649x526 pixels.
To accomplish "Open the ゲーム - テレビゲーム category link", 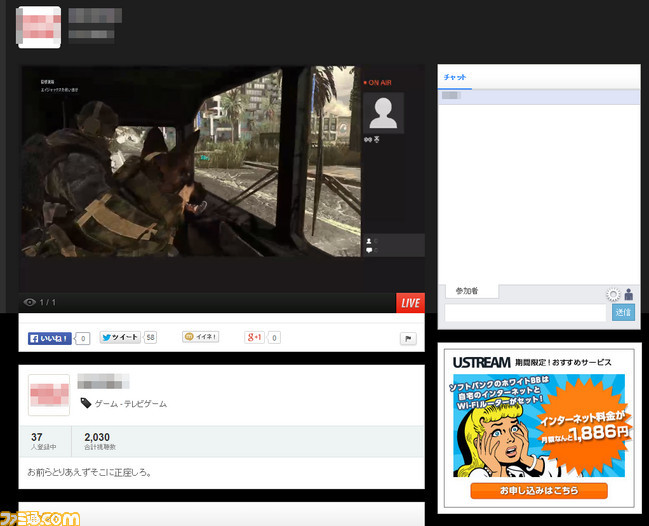I will point(131,404).
